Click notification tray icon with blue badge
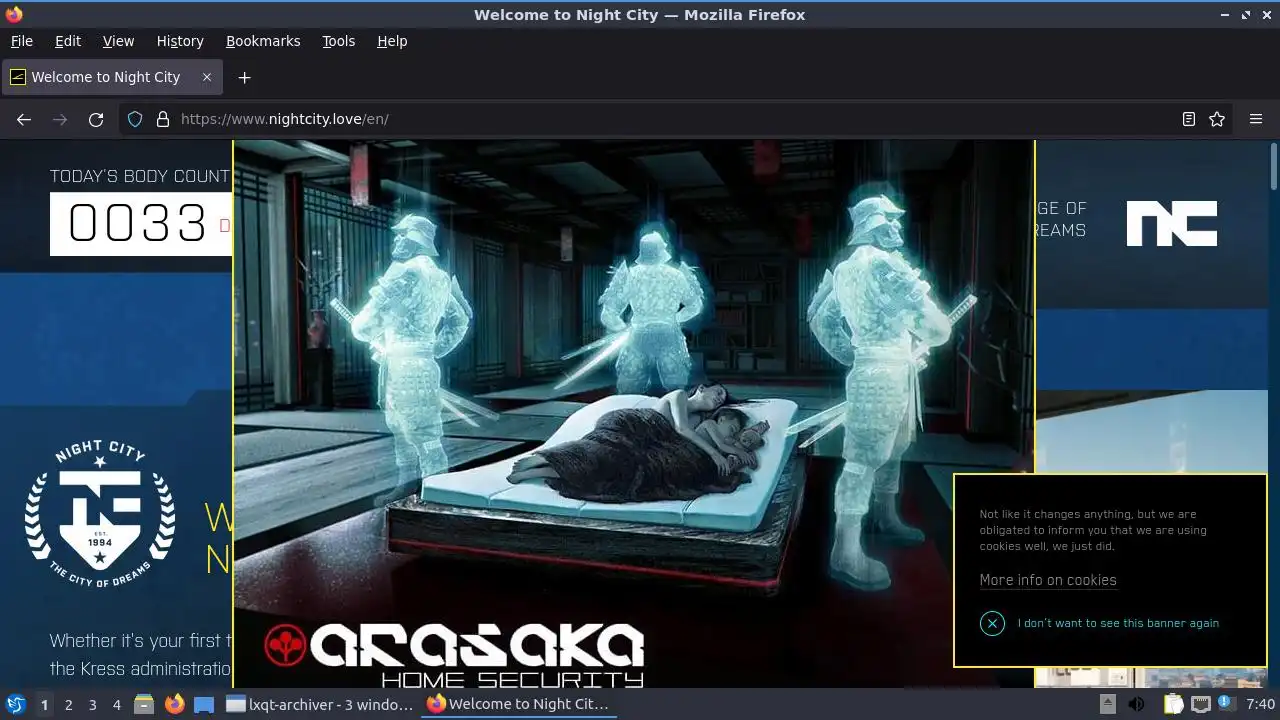 pyautogui.click(x=1225, y=704)
